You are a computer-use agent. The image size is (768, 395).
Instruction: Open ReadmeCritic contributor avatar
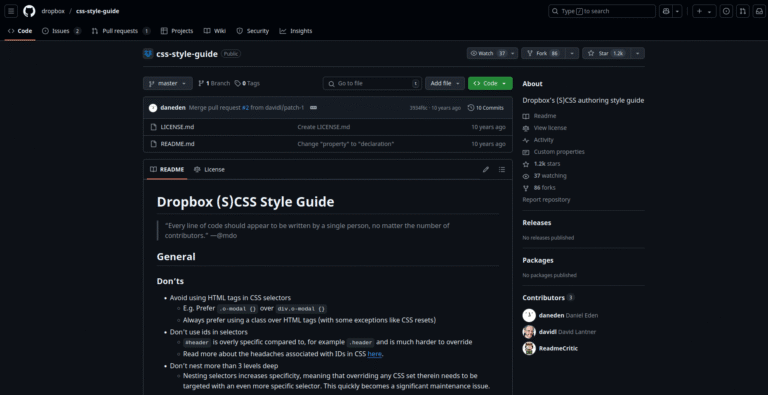point(529,348)
